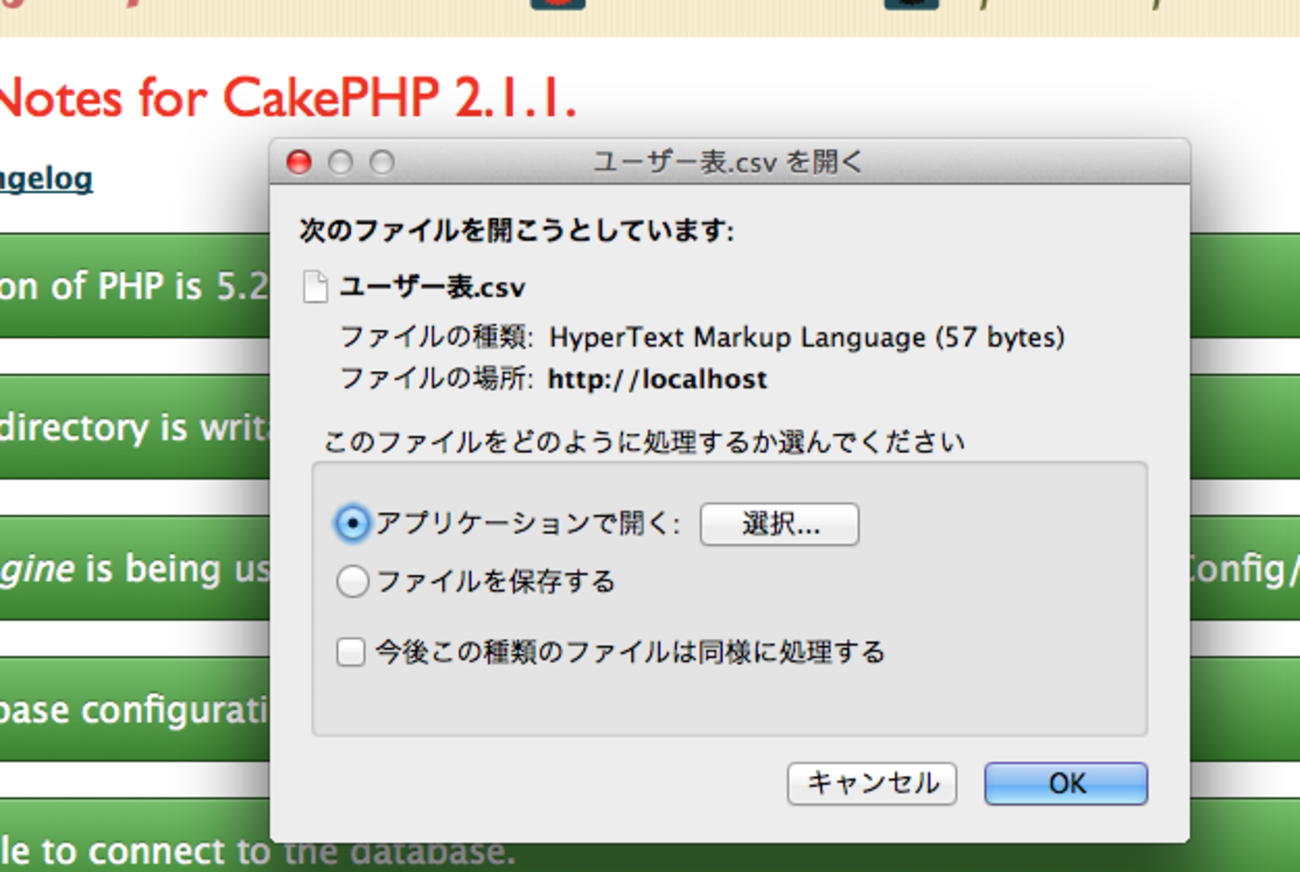Click the dialog title ユーザー表.csv を開く
The height and width of the screenshot is (872, 1300).
coord(728,162)
